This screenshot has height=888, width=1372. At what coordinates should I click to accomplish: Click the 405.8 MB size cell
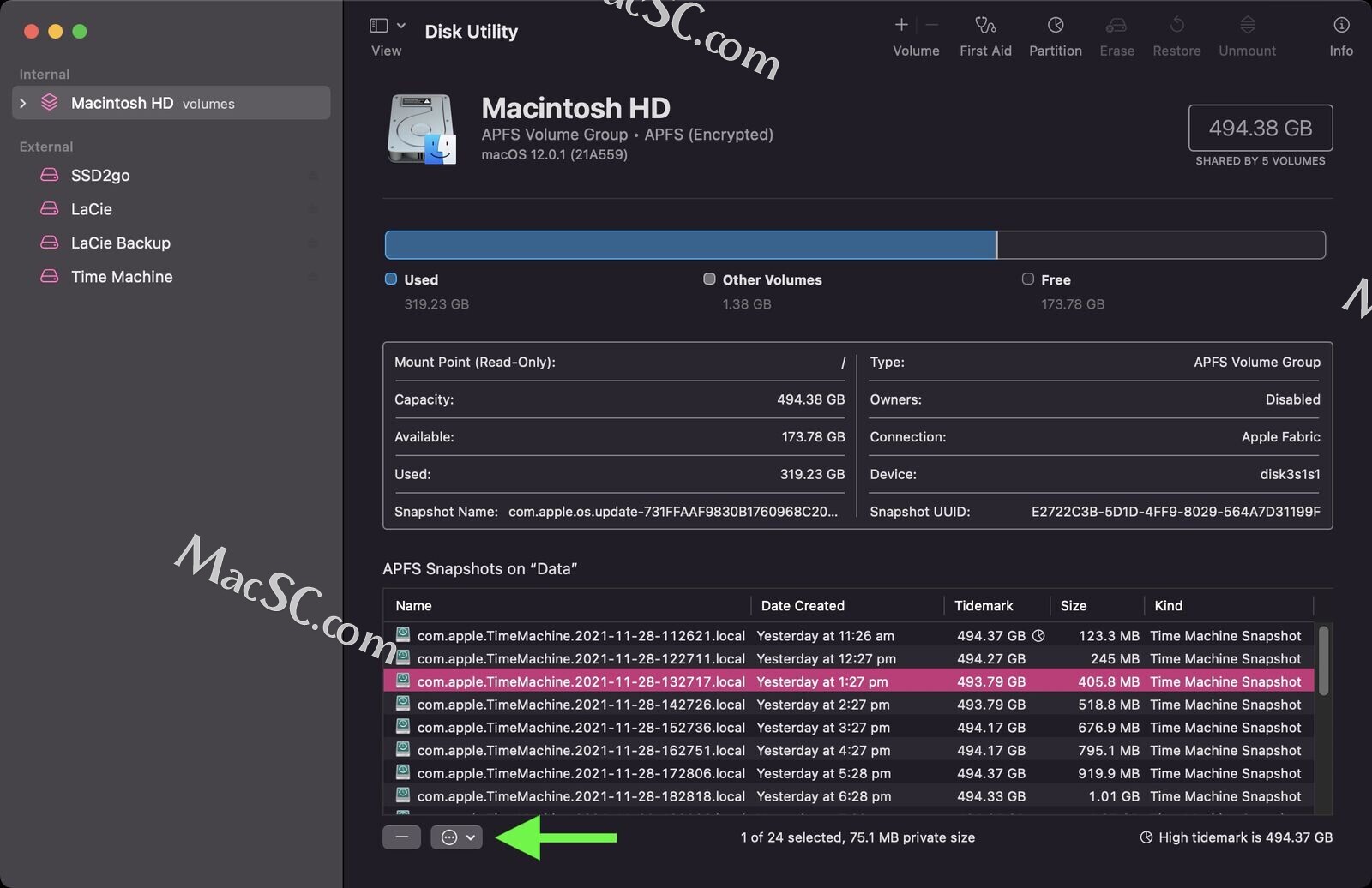tap(1108, 681)
